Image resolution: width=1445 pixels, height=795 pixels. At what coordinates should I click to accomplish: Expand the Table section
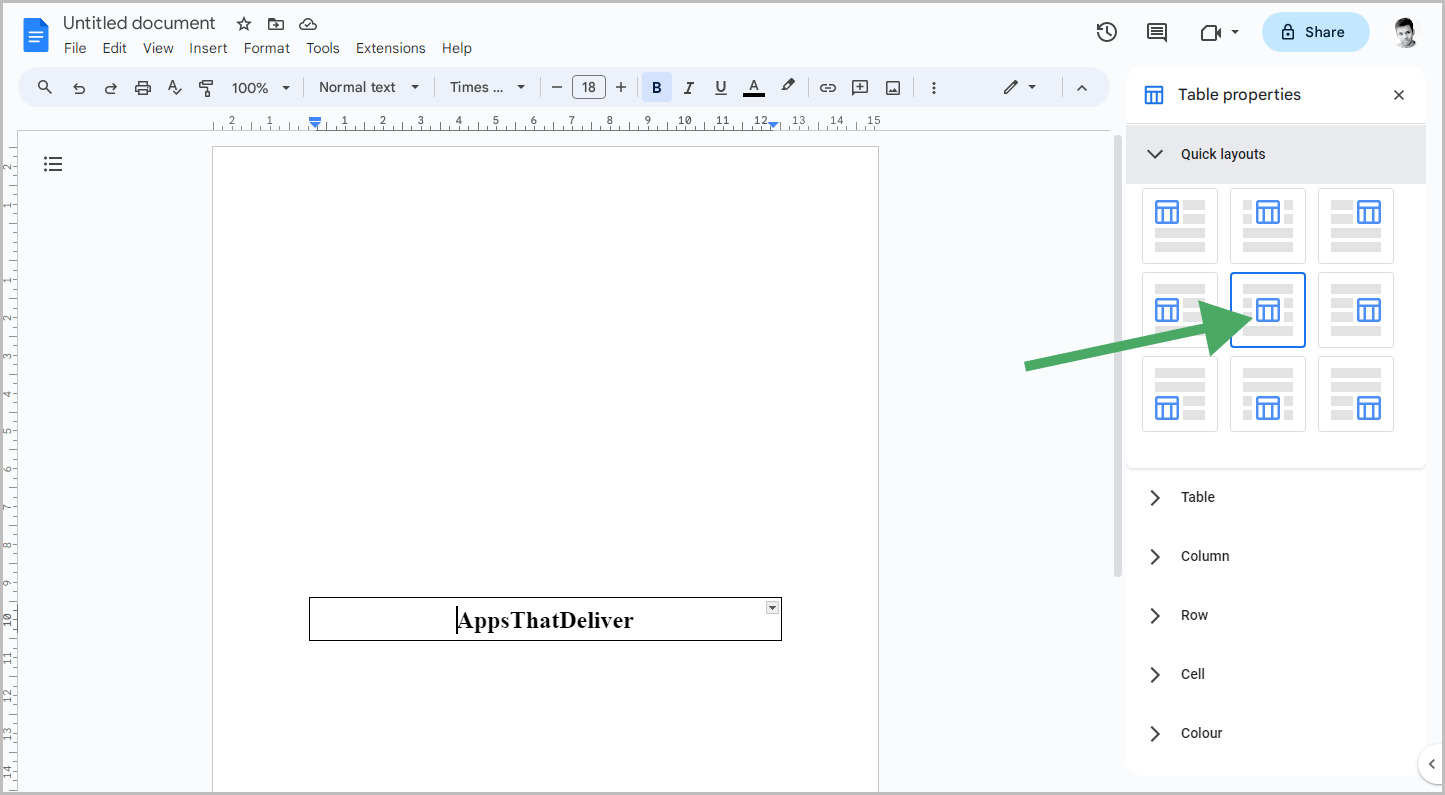[x=1155, y=497]
